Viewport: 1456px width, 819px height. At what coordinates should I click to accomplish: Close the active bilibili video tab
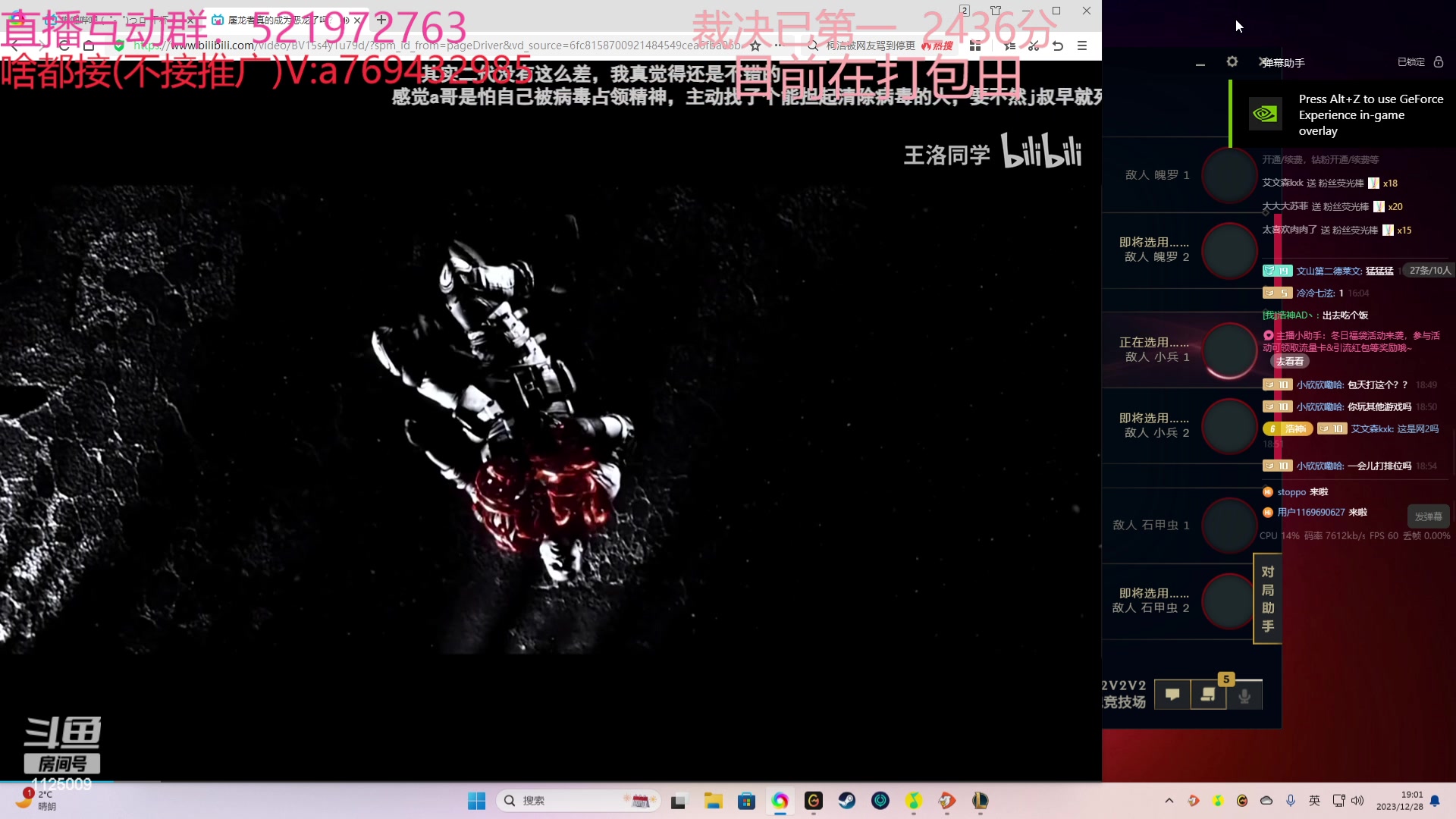click(357, 20)
